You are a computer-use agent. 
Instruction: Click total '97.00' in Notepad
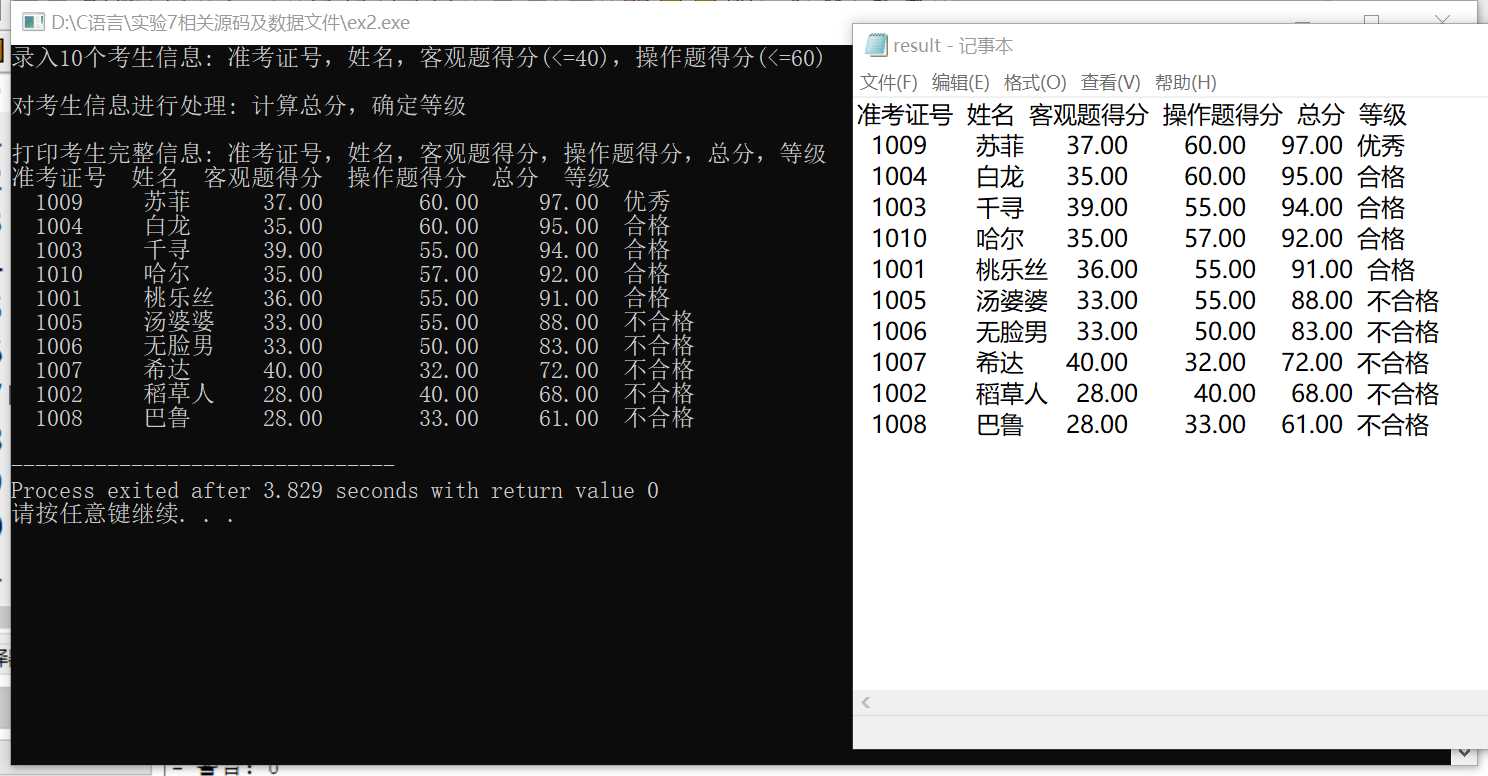tap(1312, 146)
